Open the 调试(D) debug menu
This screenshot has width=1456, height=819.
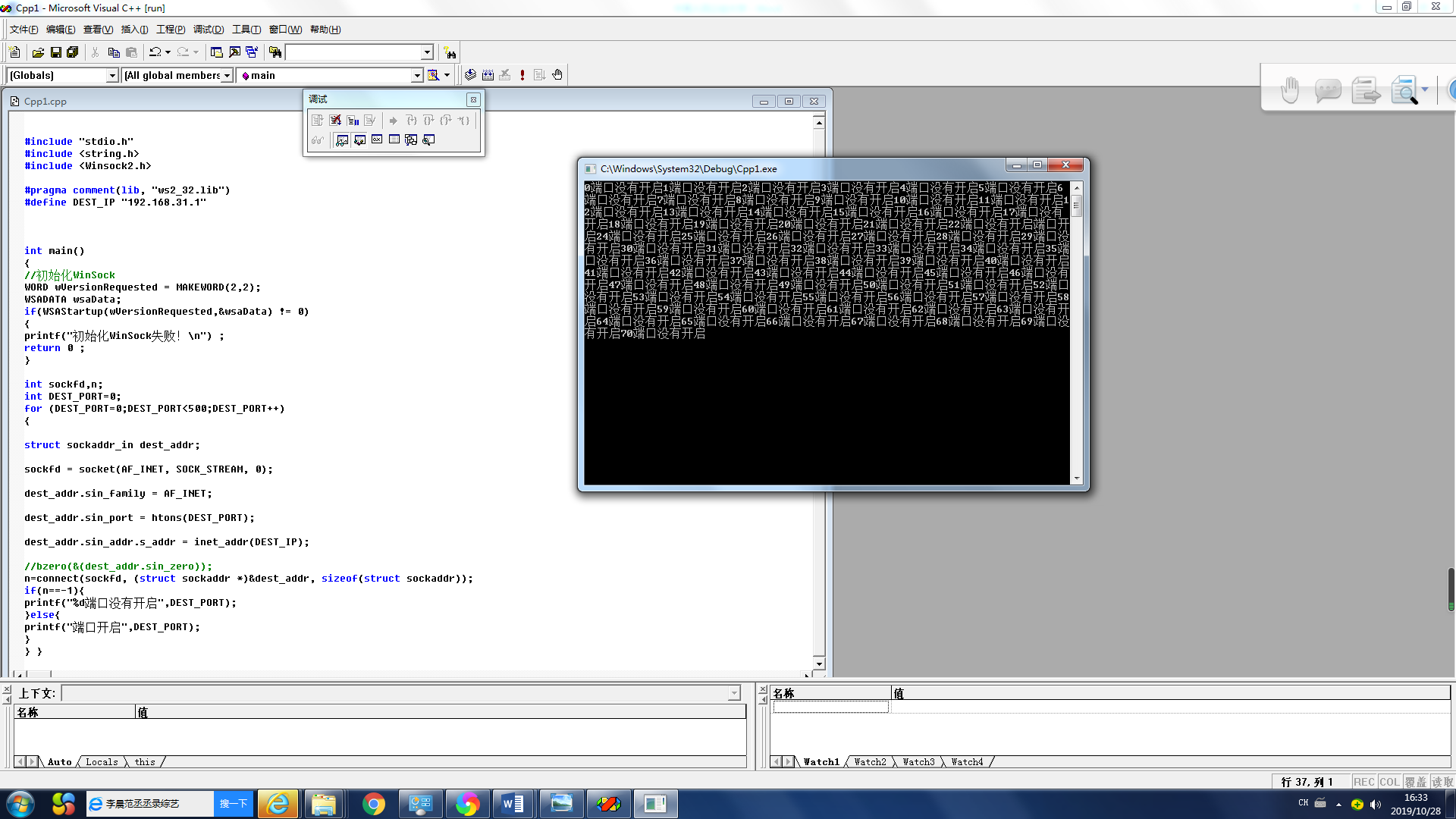click(208, 30)
